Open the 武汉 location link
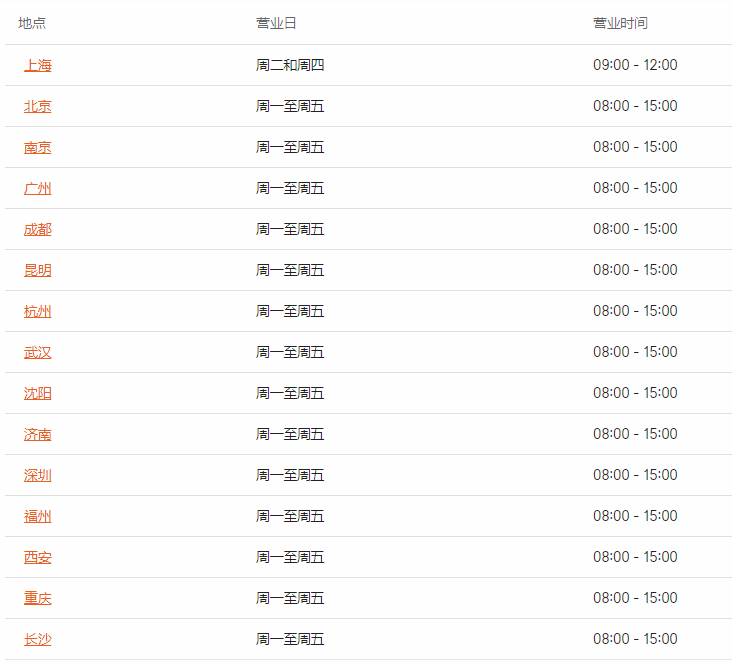 pos(37,353)
